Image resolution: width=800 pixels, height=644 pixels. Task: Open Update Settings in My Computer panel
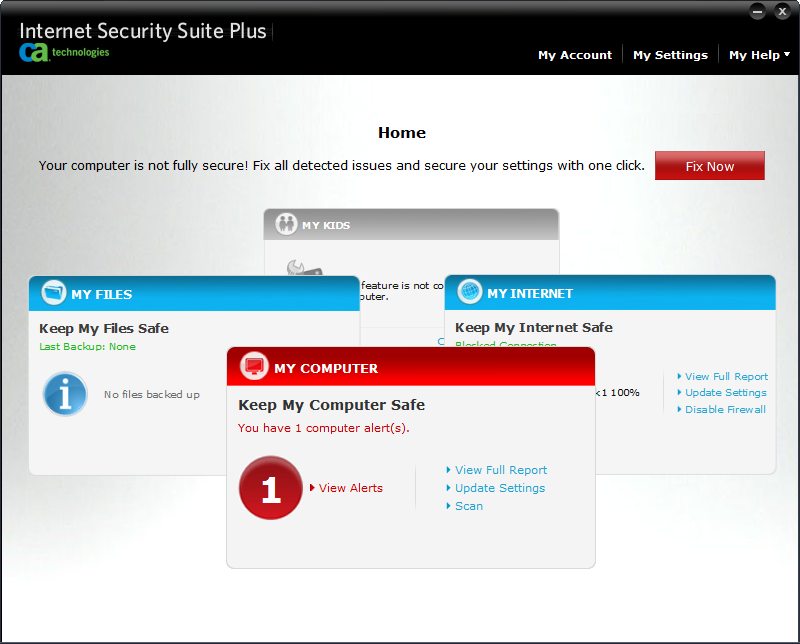(x=499, y=488)
